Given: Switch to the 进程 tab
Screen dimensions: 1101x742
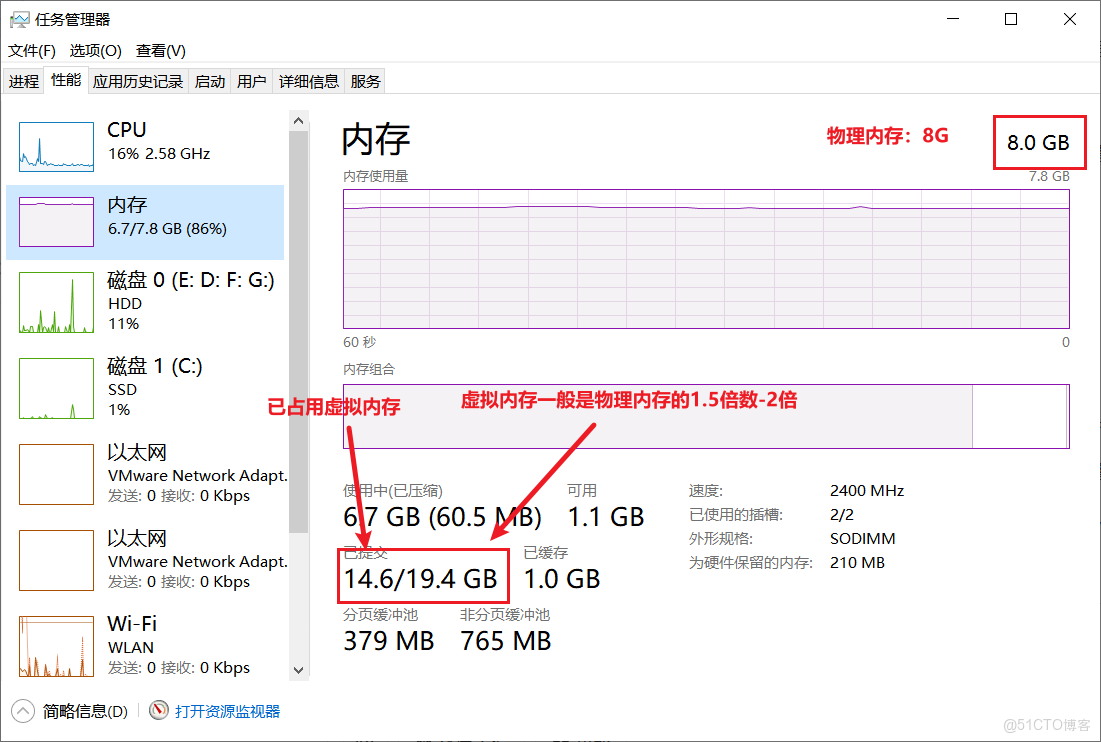Looking at the screenshot, I should [x=23, y=80].
